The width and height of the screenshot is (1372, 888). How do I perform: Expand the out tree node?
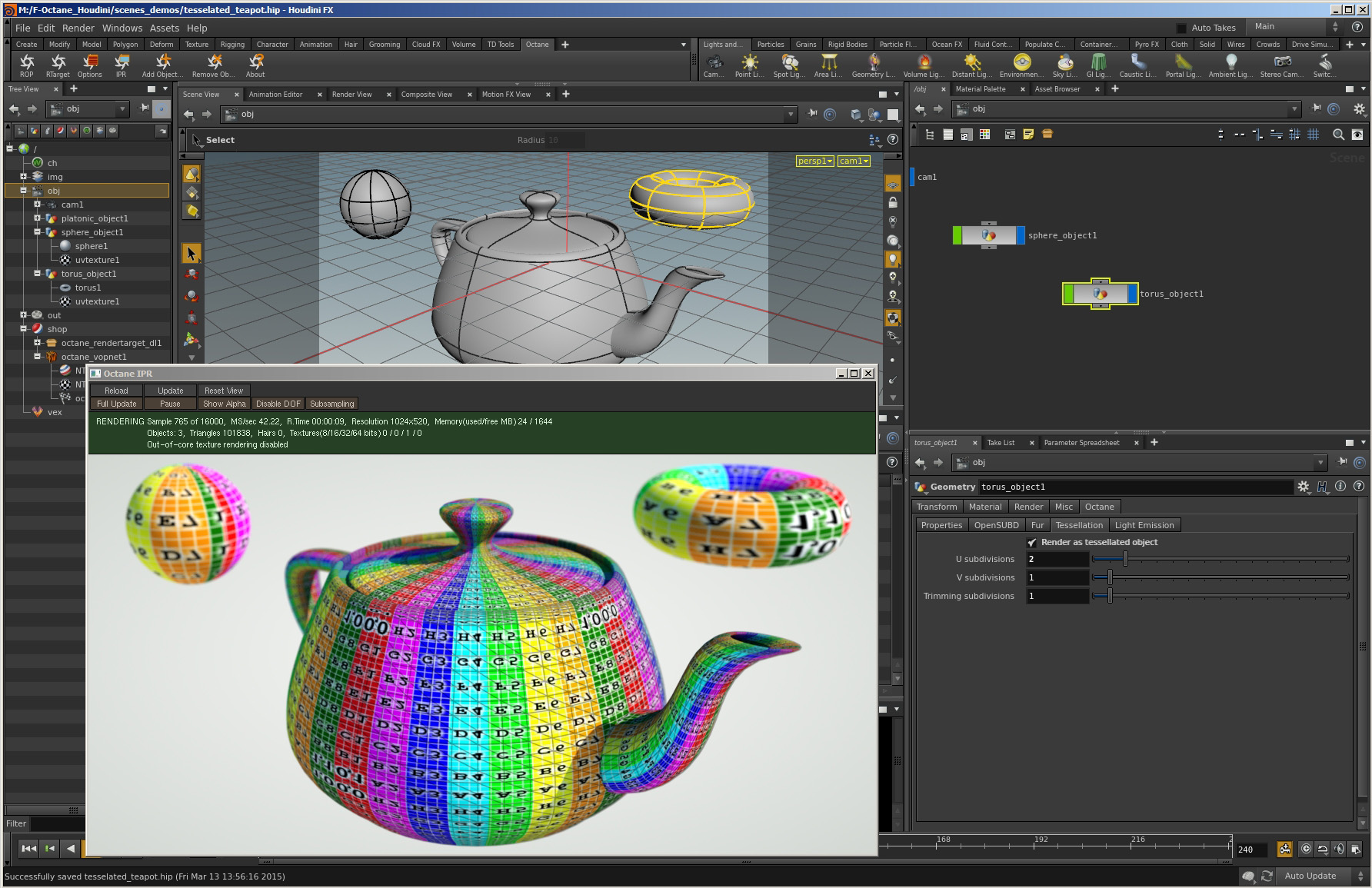tap(23, 315)
